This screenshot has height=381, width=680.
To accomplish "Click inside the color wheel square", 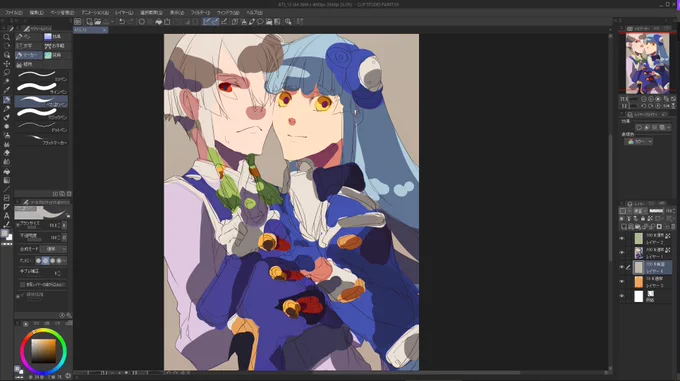I will (x=43, y=351).
